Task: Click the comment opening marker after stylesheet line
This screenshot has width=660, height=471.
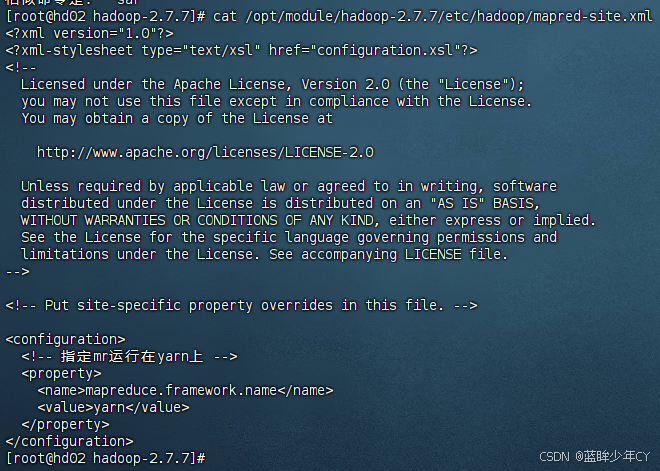Action: pos(21,67)
